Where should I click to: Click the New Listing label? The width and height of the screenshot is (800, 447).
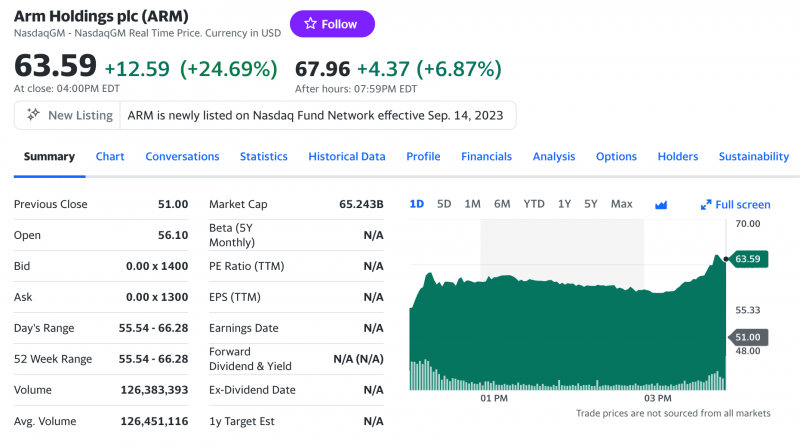point(81,115)
